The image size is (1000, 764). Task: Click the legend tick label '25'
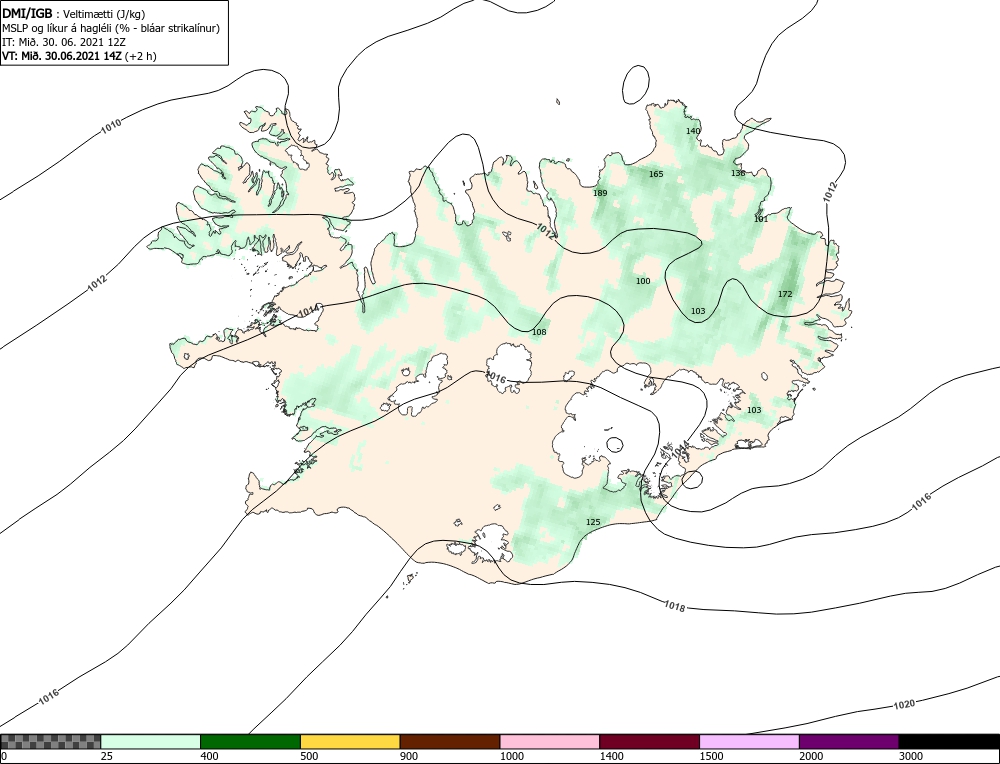pos(107,756)
